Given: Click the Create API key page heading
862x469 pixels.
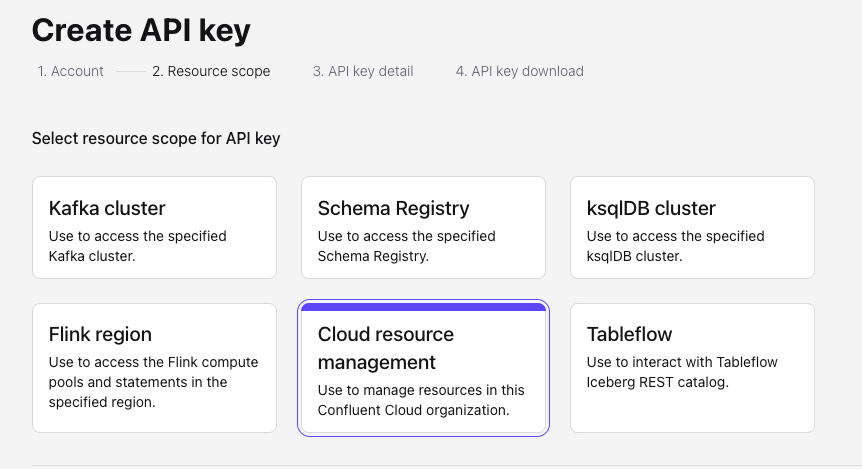Looking at the screenshot, I should click(x=141, y=30).
